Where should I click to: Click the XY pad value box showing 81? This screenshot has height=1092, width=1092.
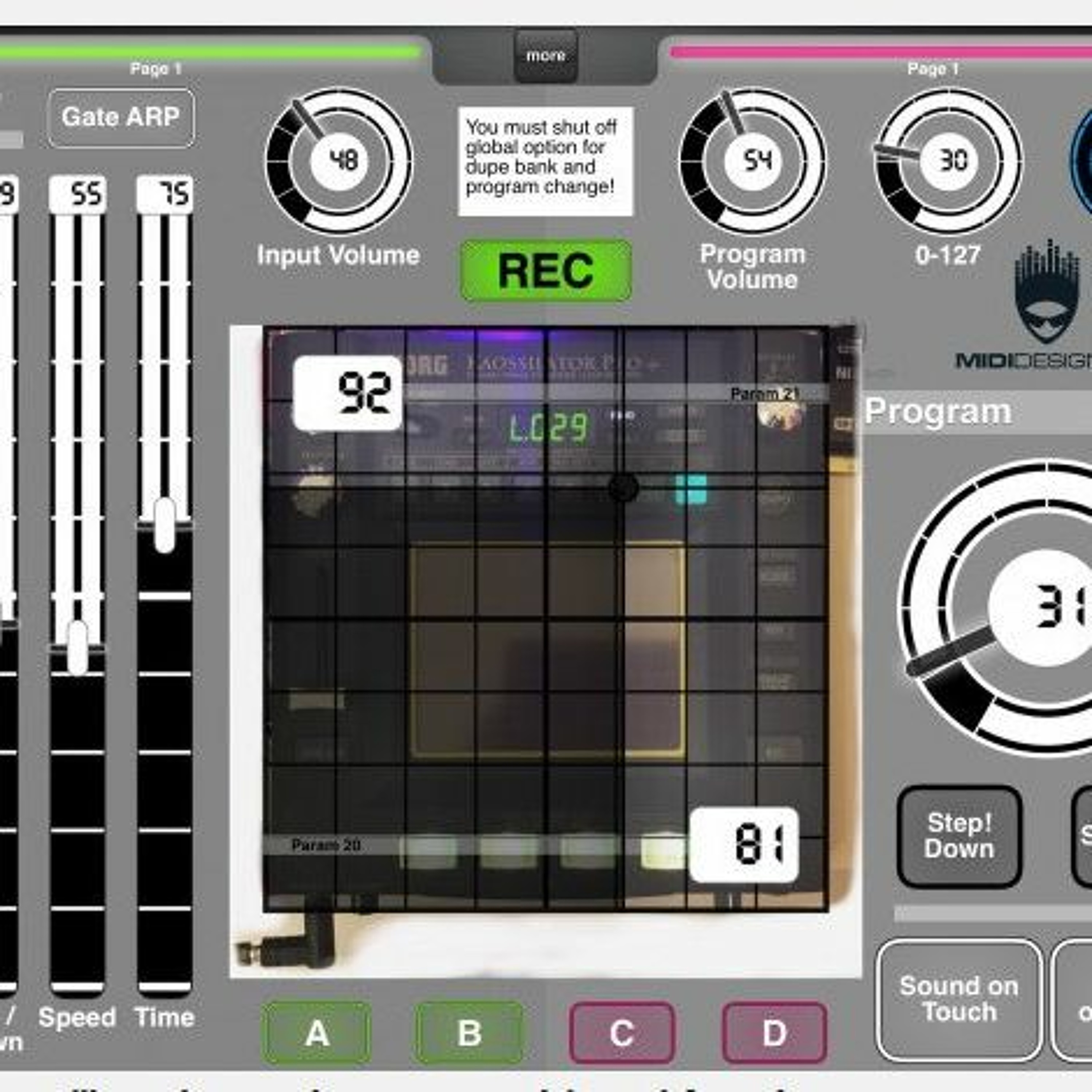744,845
